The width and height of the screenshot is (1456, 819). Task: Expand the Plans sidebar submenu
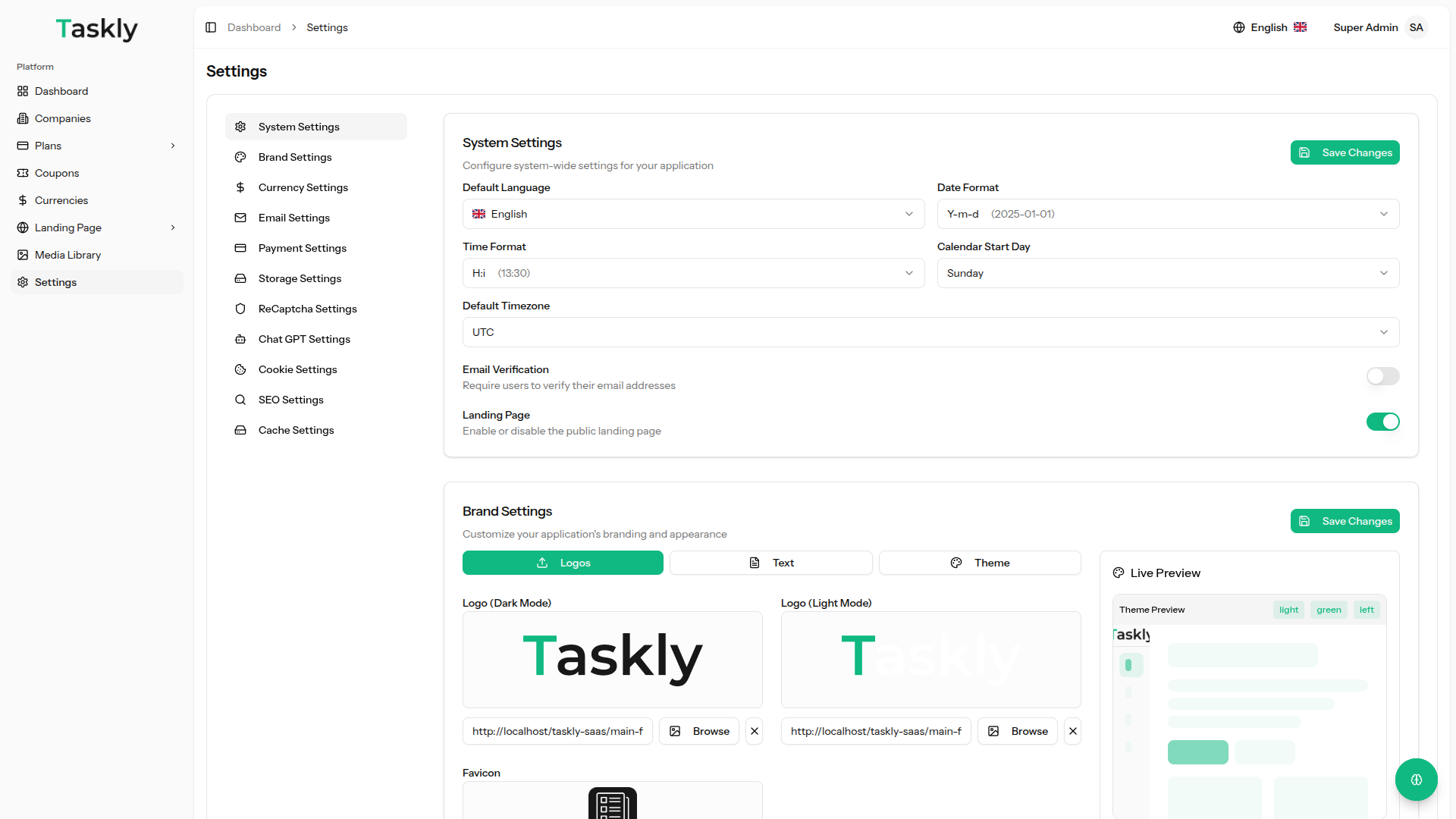point(173,146)
